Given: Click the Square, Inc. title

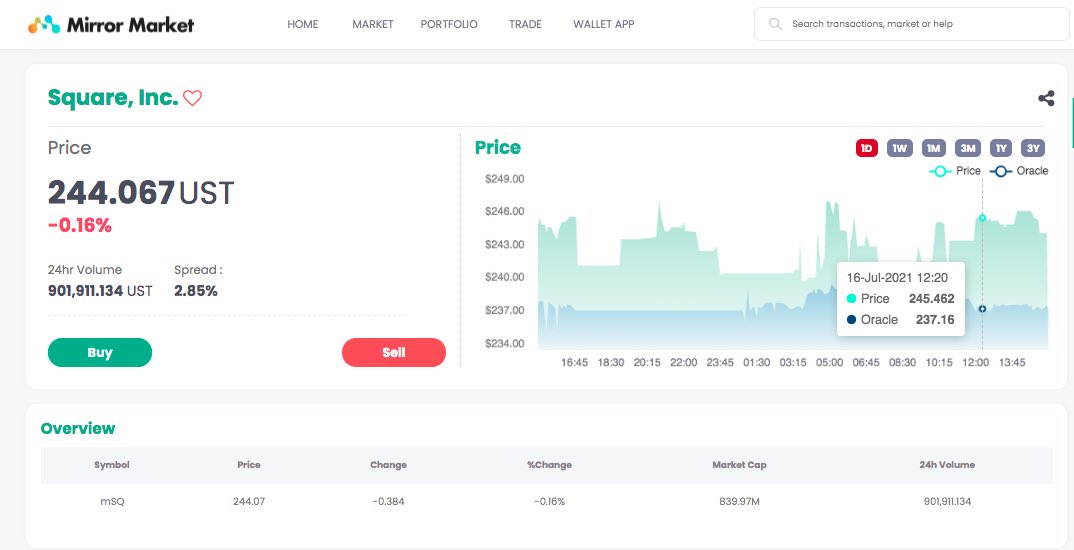Looking at the screenshot, I should 113,98.
